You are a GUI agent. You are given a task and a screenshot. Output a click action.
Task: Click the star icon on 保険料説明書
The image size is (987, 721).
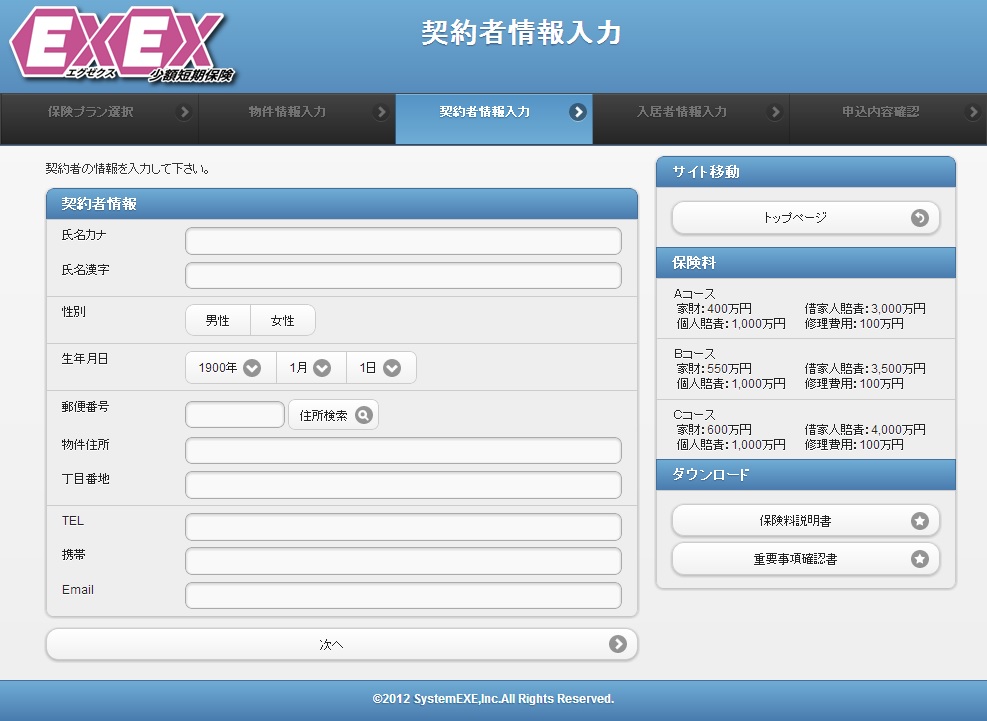click(920, 521)
